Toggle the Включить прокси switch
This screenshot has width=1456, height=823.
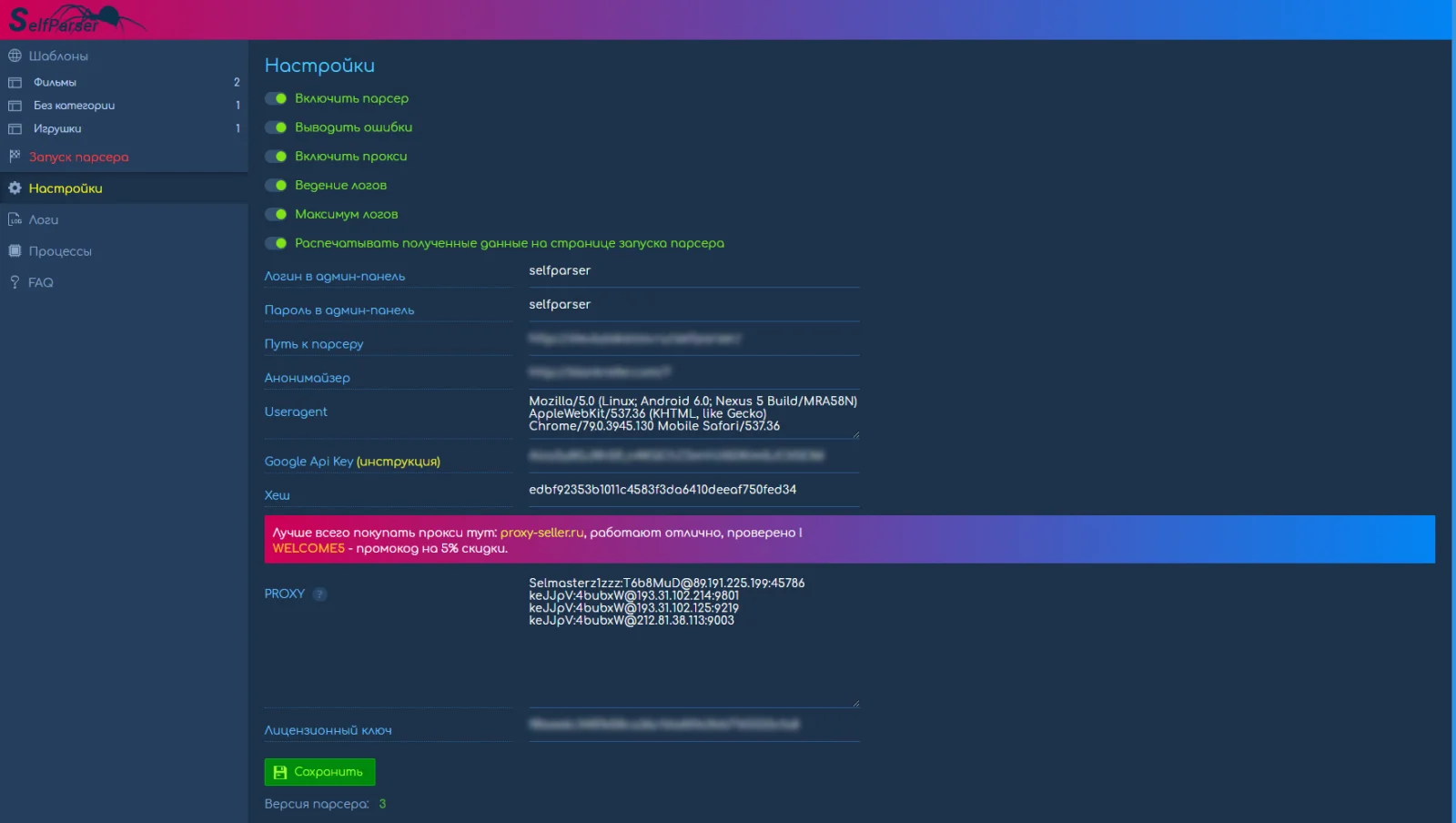coord(276,157)
